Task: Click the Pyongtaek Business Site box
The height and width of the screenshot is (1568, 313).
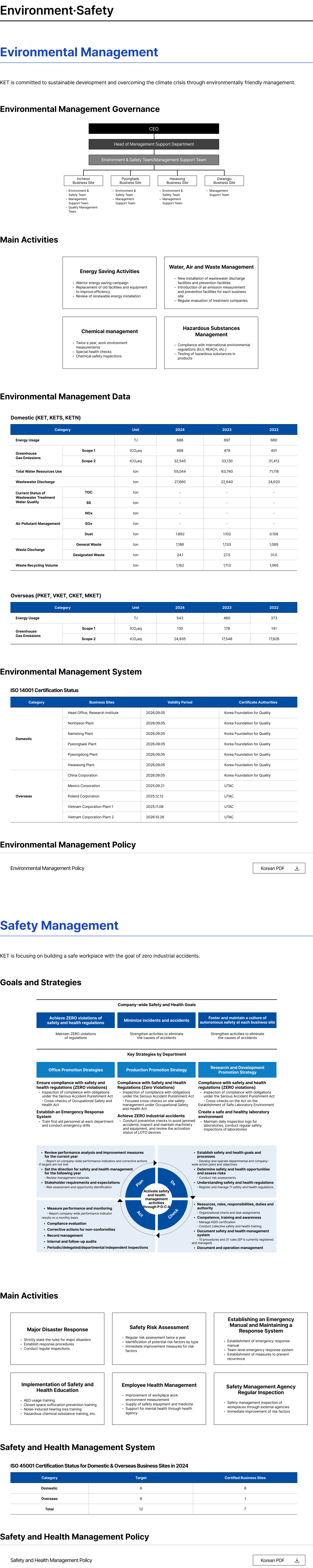Action: pos(130,181)
